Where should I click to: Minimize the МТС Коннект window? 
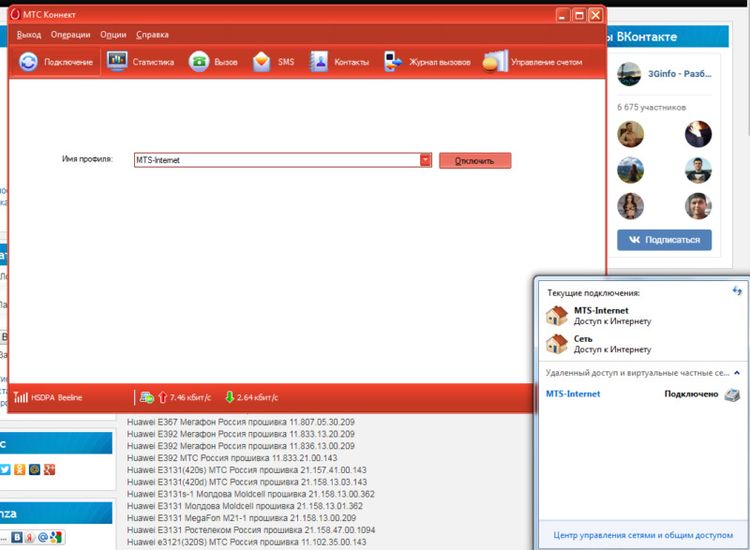tap(562, 16)
